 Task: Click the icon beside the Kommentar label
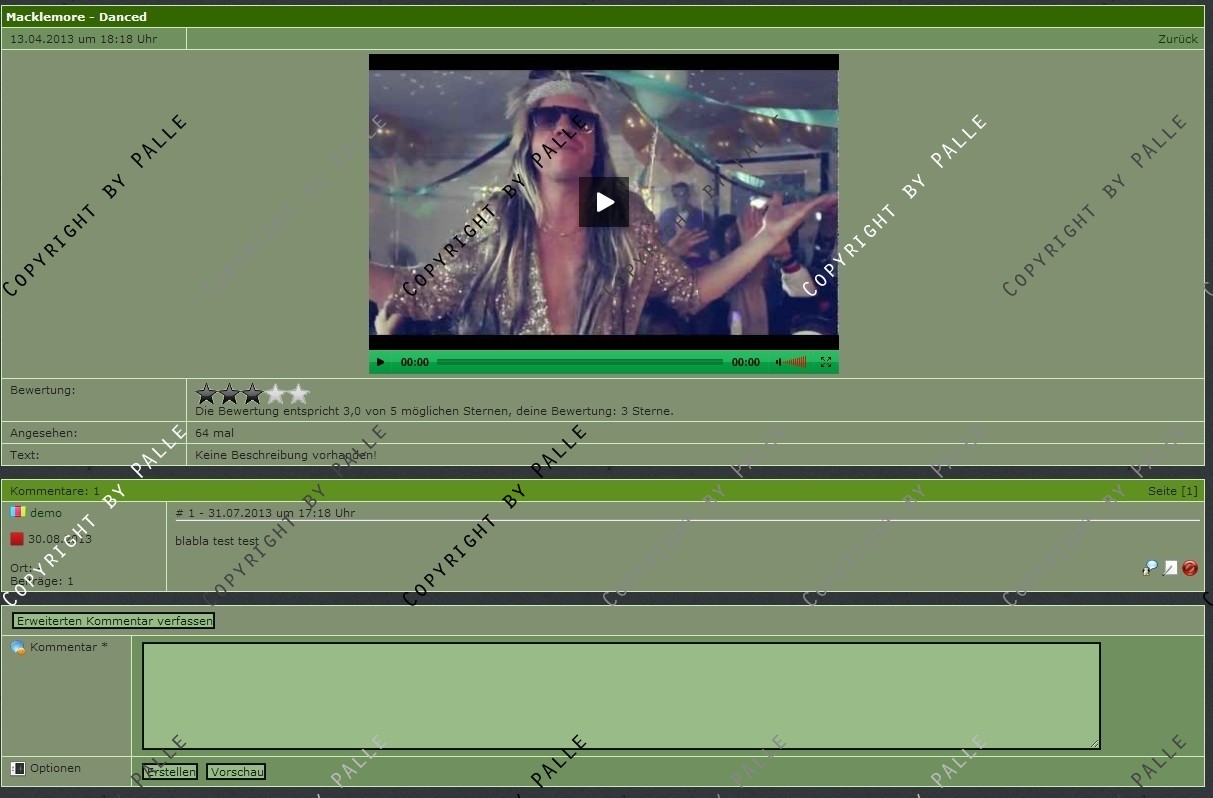[x=18, y=647]
